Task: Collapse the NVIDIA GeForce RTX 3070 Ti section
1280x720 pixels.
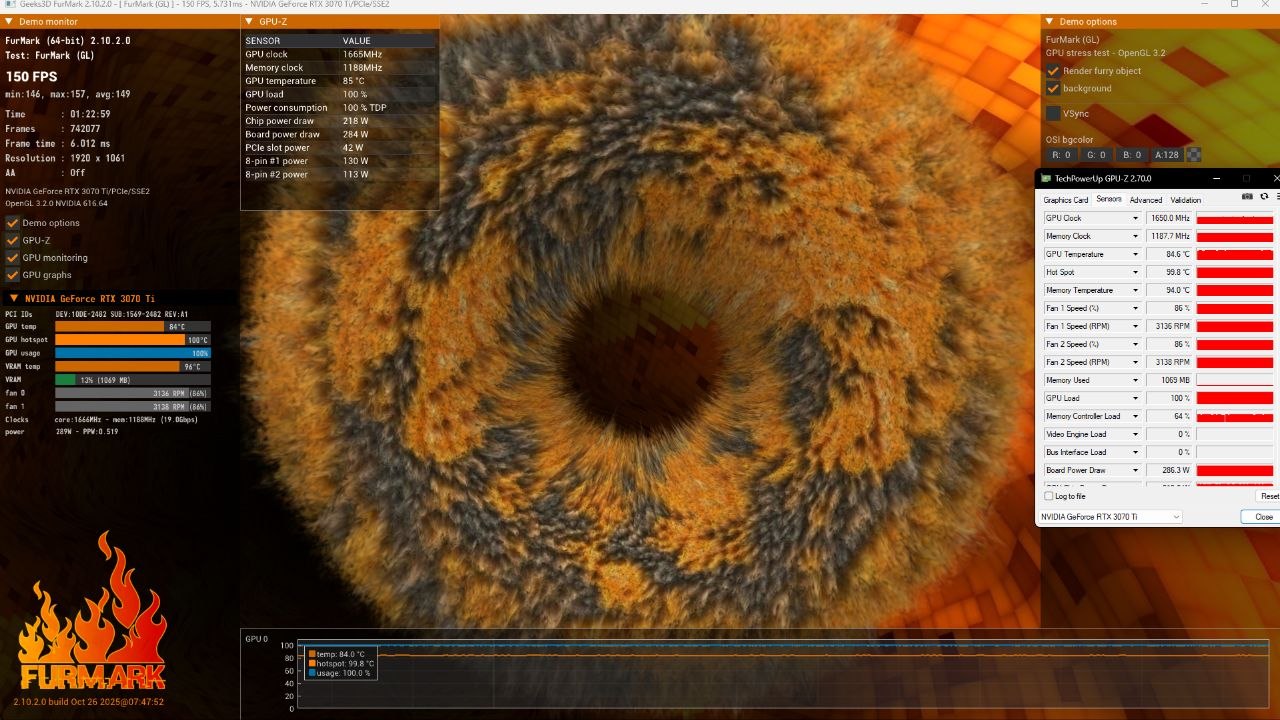Action: 13,298
